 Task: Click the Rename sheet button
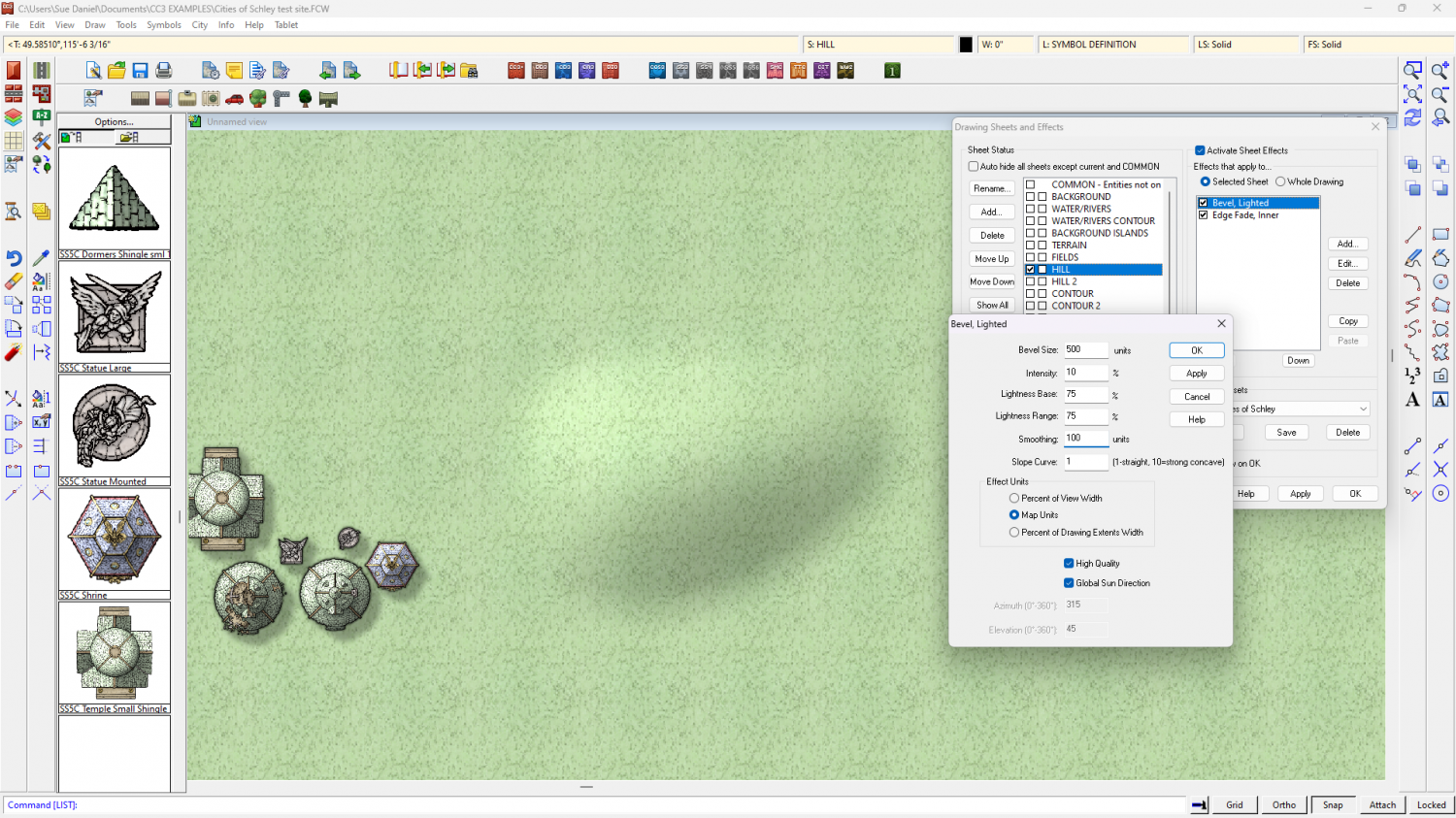(991, 188)
